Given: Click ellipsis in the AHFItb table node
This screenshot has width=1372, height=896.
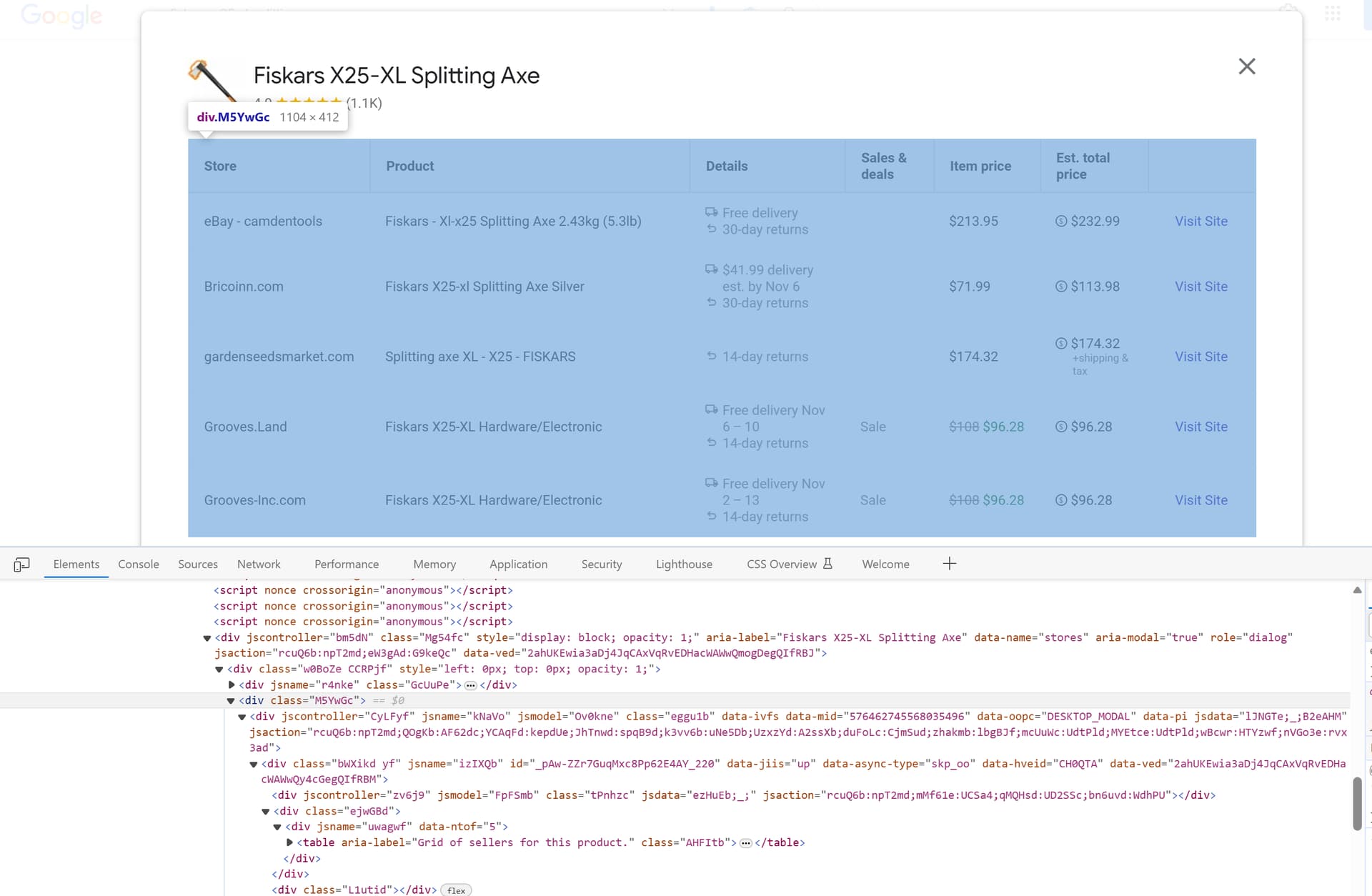Looking at the screenshot, I should [745, 843].
